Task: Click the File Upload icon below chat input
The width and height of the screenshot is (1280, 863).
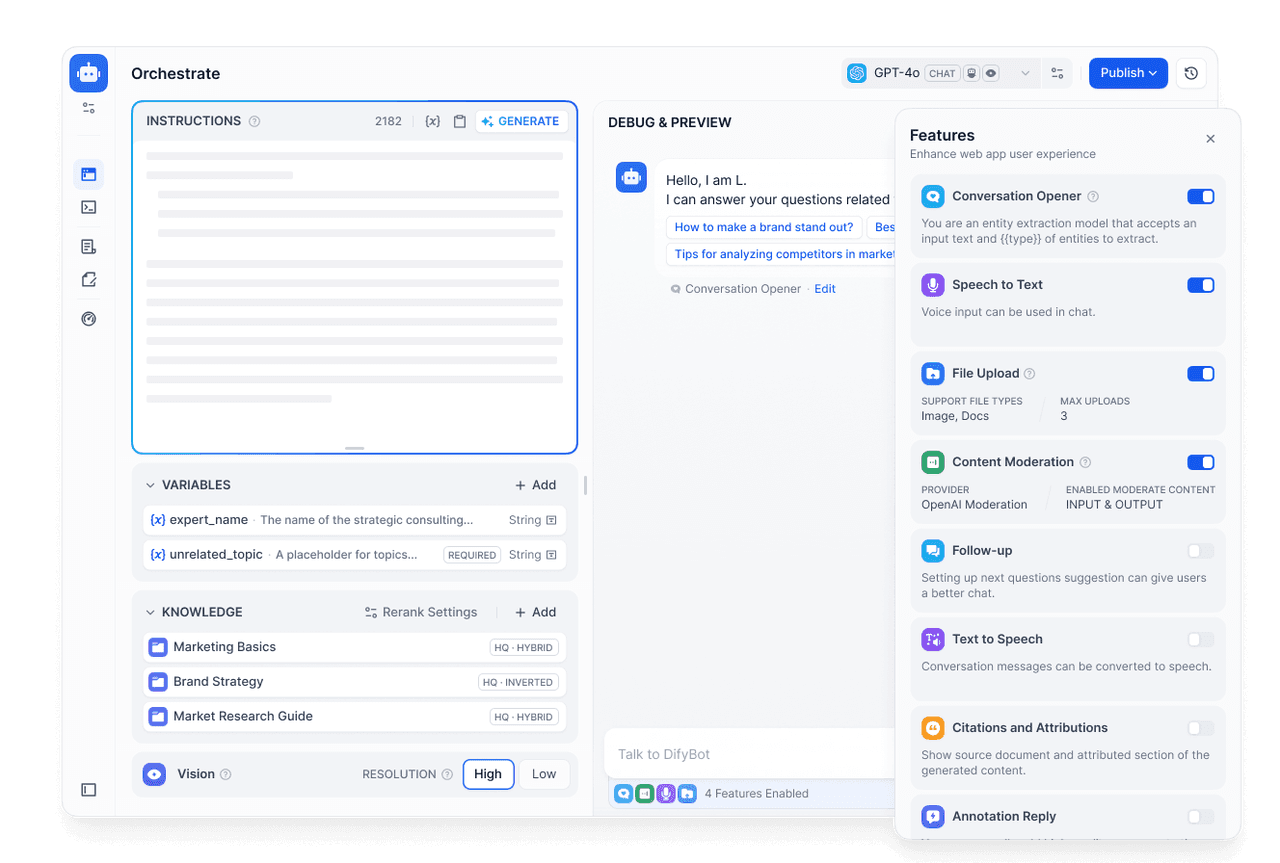Action: pyautogui.click(x=687, y=793)
